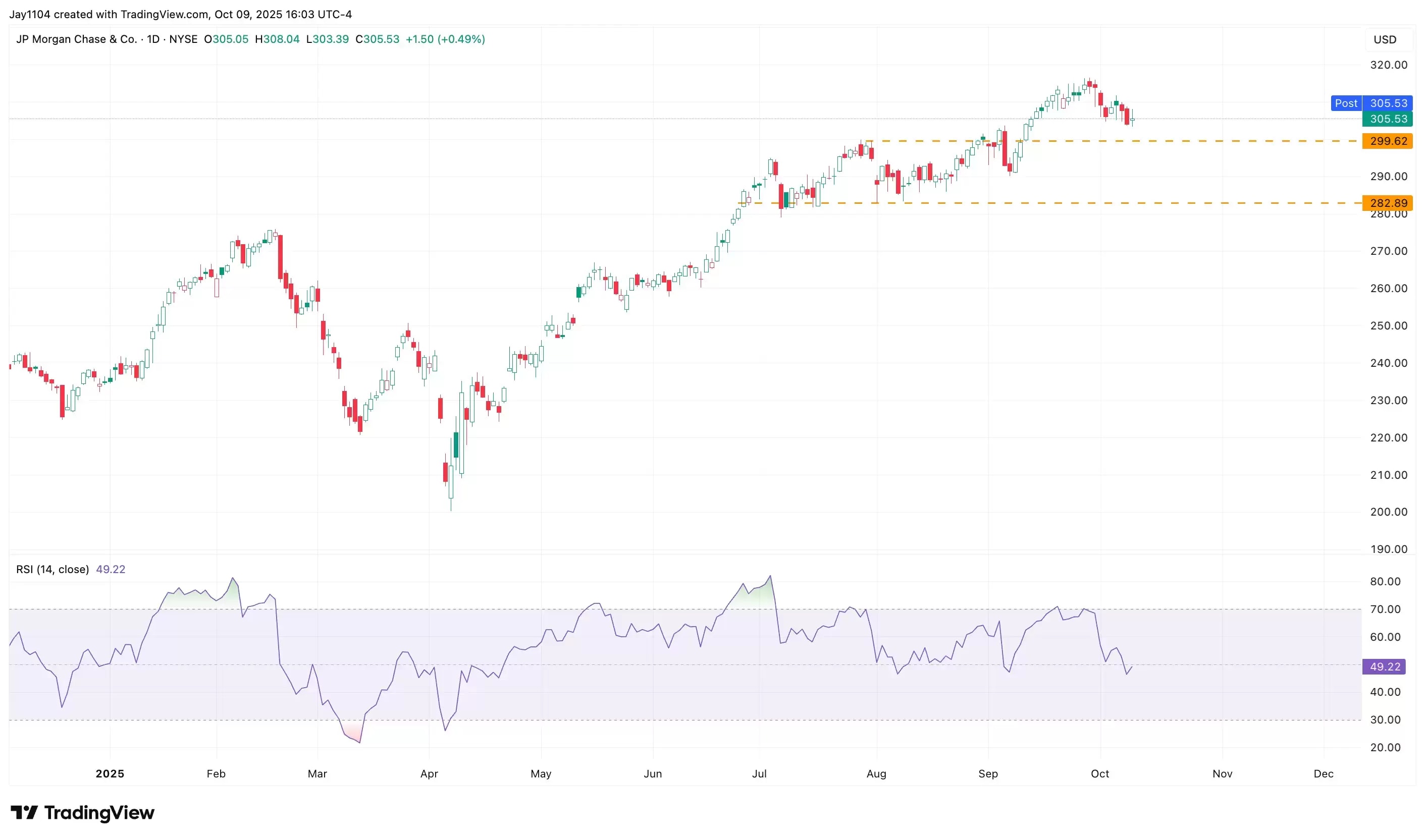Click the 320.00 label on price axis
This screenshot has width=1425, height=840.
tap(1388, 65)
